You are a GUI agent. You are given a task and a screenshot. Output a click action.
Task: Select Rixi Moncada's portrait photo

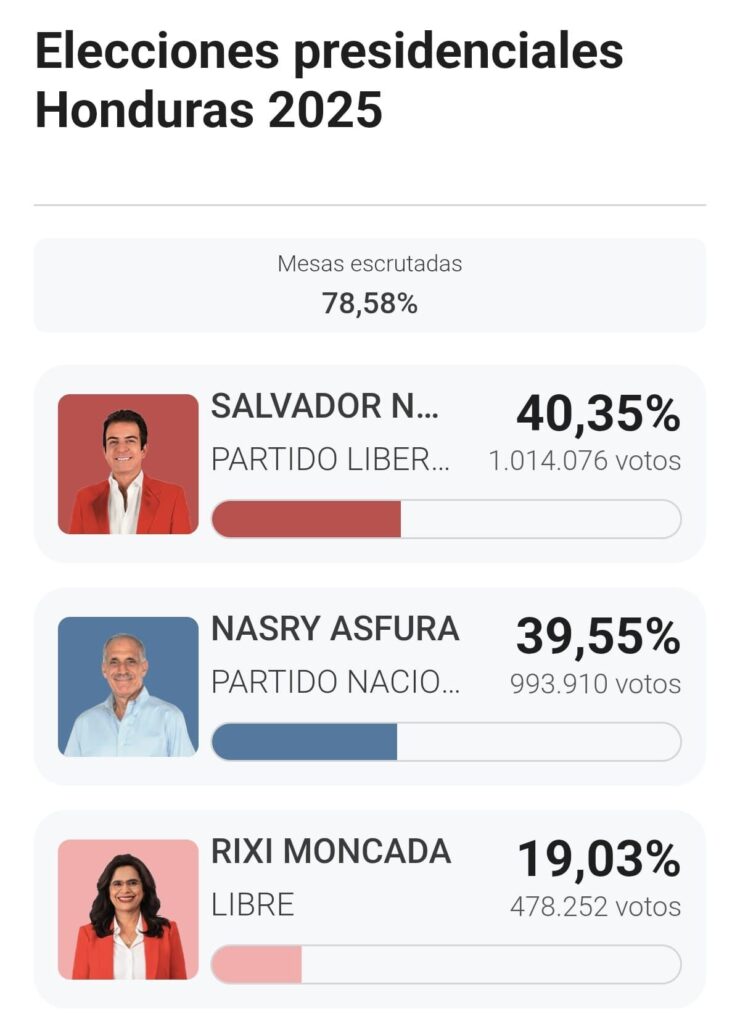tap(128, 909)
